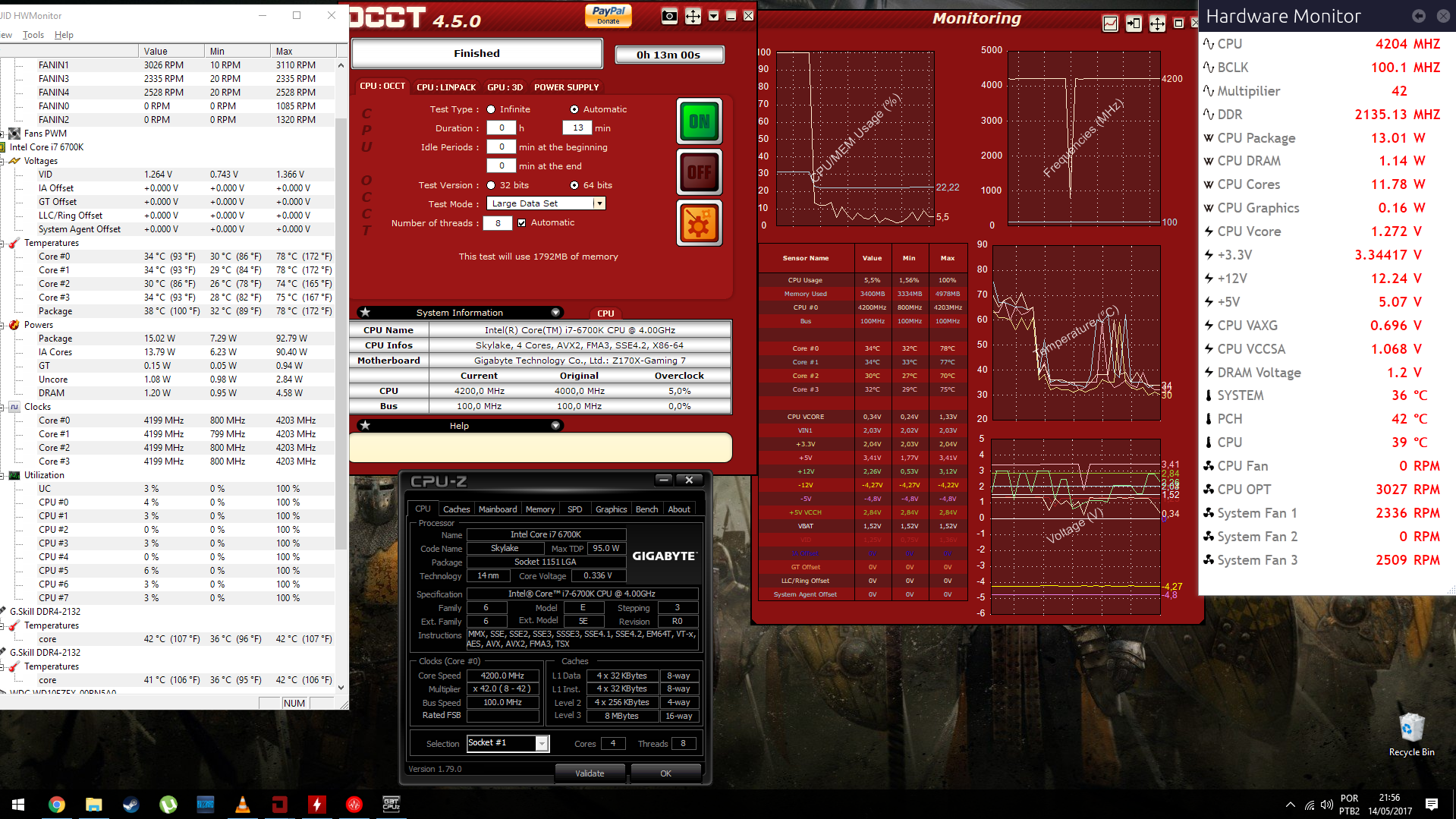
Task: Open the HWMonitor Tools menu
Action: pos(33,35)
